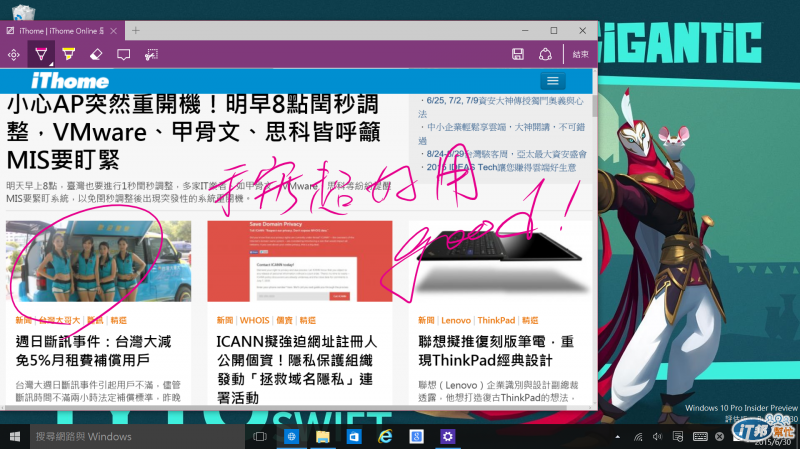Open Task View on the taskbar
This screenshot has width=800, height=449.
(x=260, y=437)
